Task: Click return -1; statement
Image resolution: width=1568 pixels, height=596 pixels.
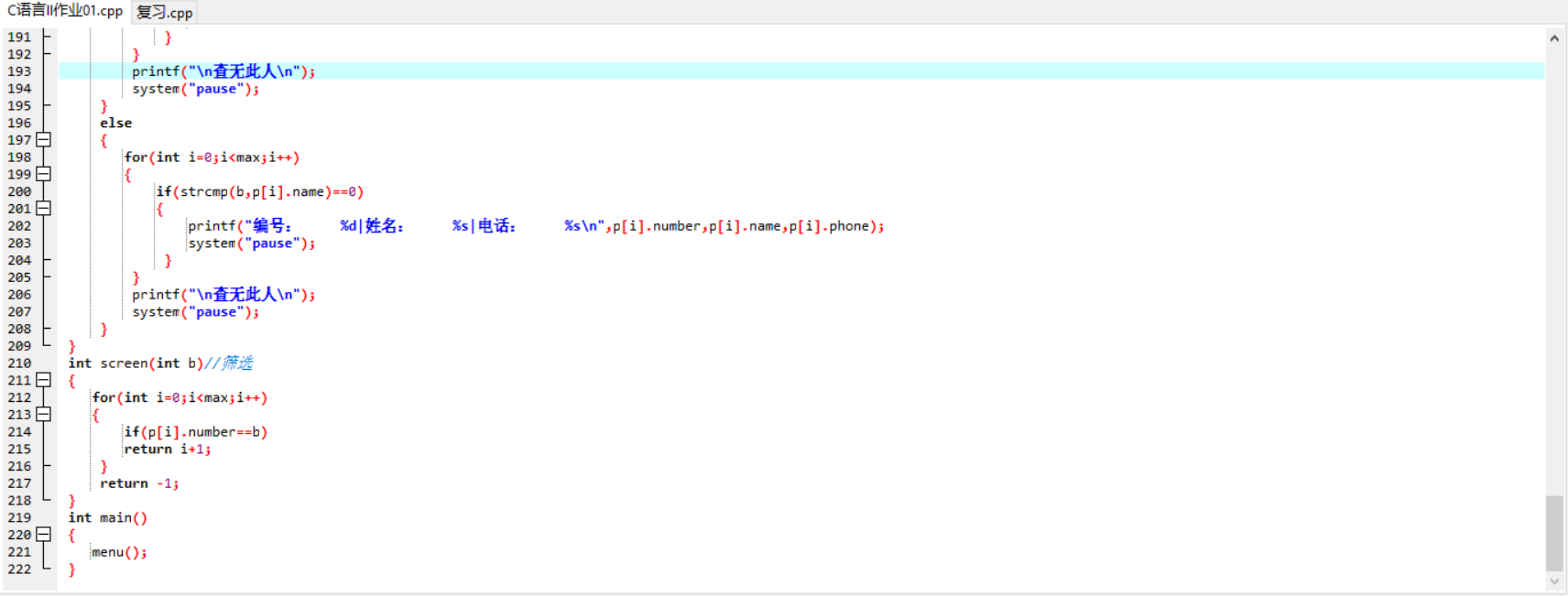Action: [139, 483]
